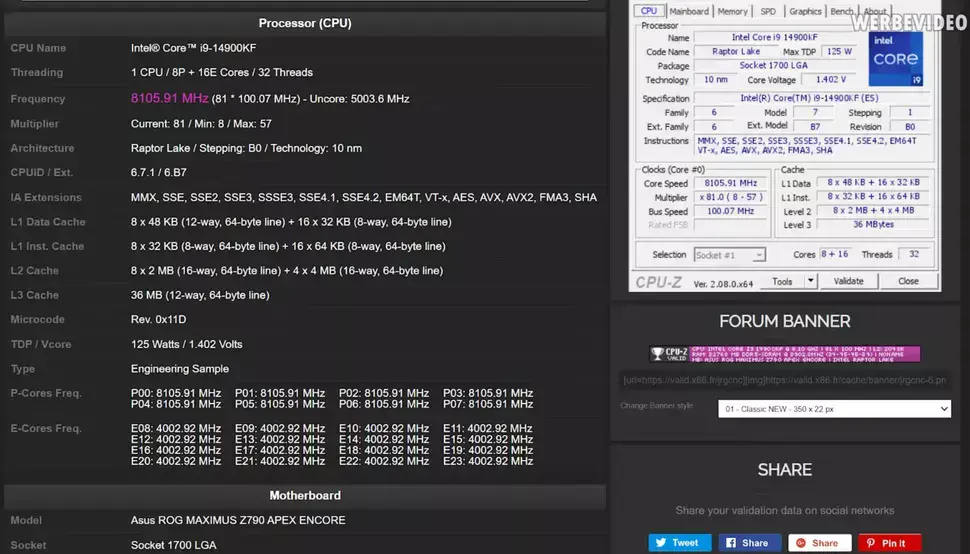Viewport: 970px width, 554px height.
Task: Click the Specification i9-14900KF (ES) field
Action: [x=811, y=98]
